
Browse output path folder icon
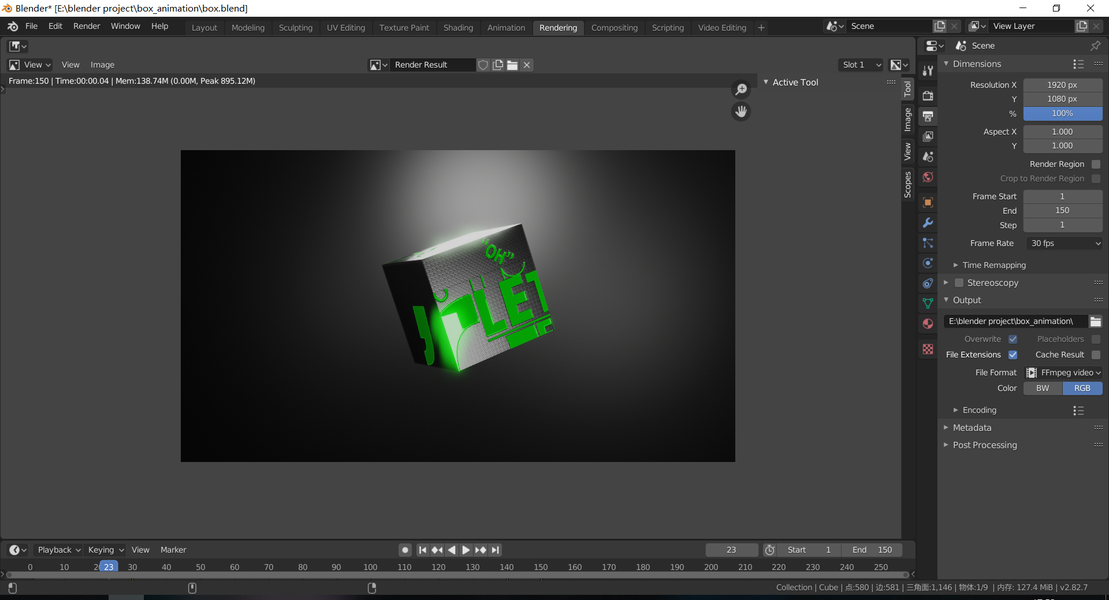pos(1096,321)
